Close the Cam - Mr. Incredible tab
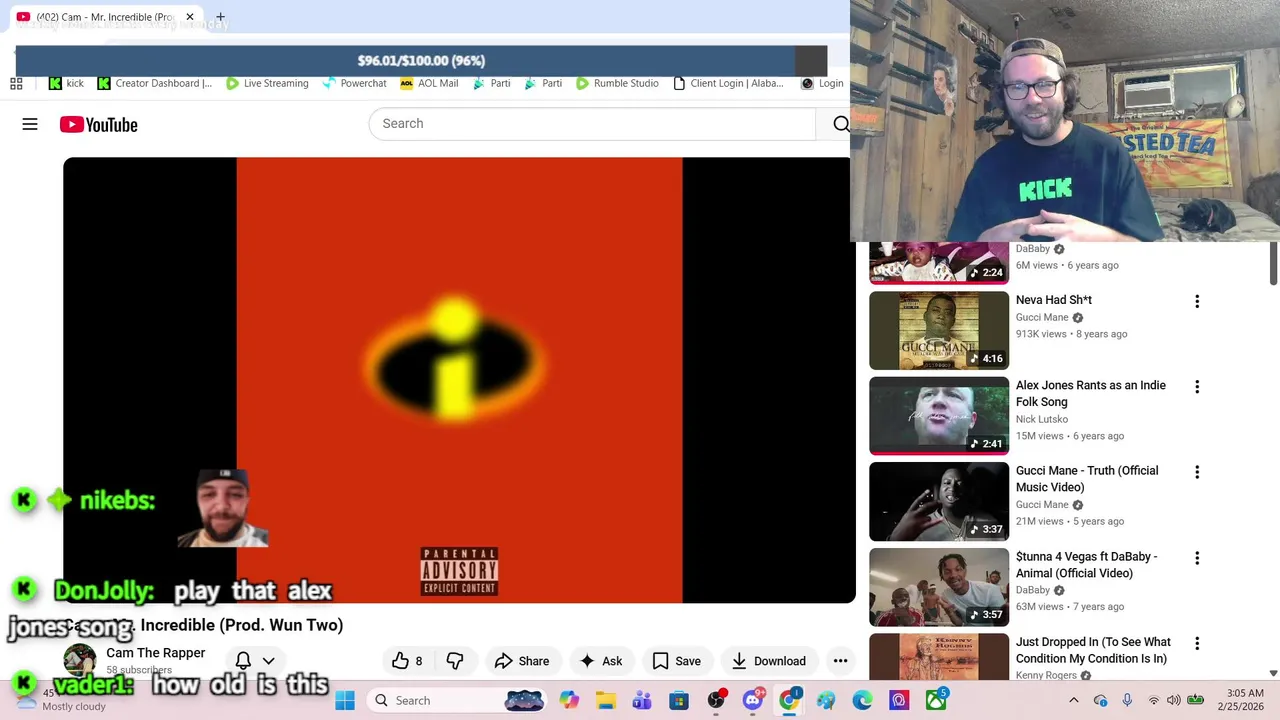 pyautogui.click(x=189, y=17)
